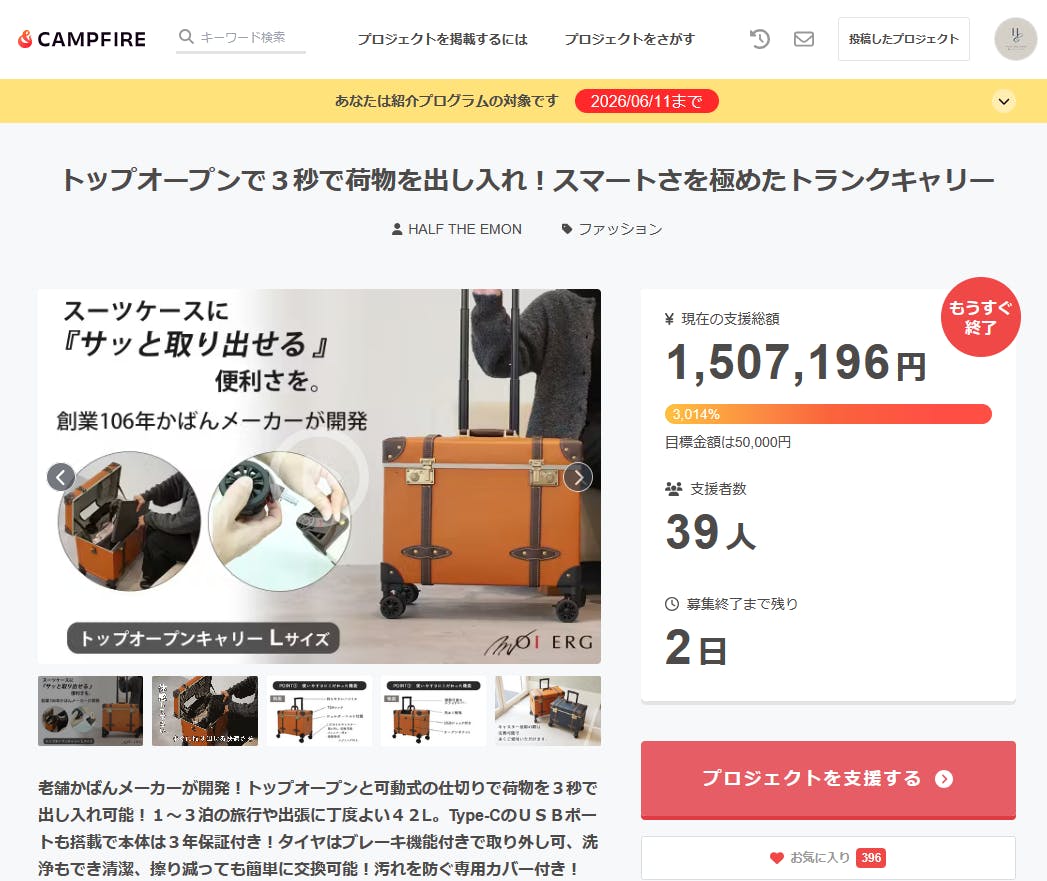This screenshot has height=881, width=1047.
Task: Click プロジェクトを支援する button
Action: click(x=828, y=779)
